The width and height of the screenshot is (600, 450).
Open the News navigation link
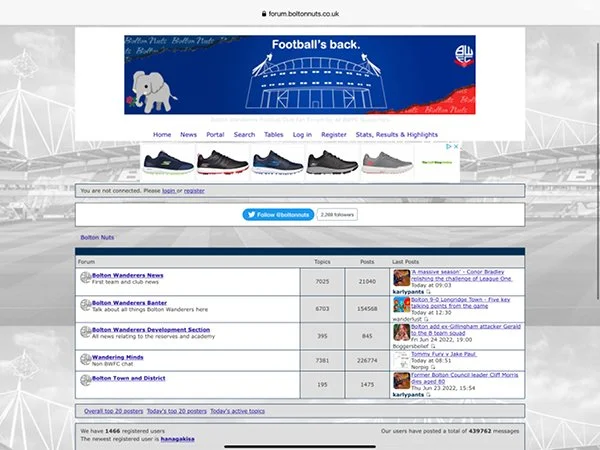point(188,135)
